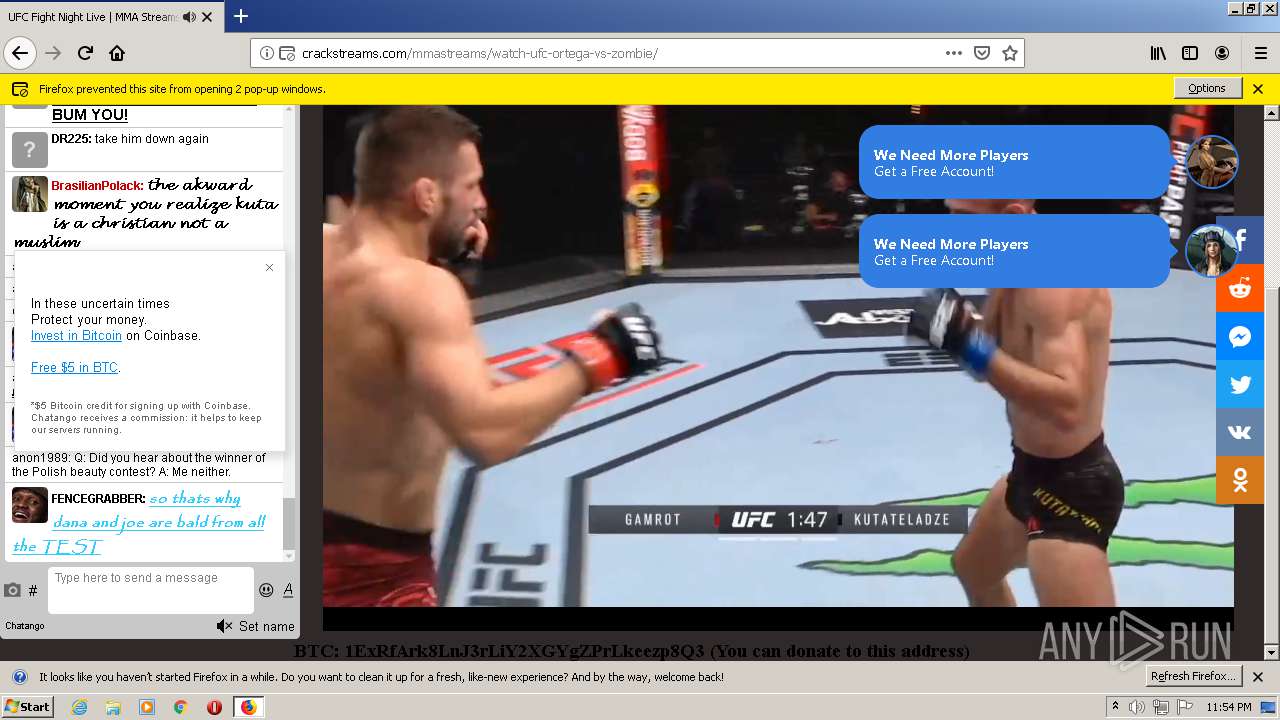
Task: Share on Reddit via sidebar icon
Action: (1240, 288)
